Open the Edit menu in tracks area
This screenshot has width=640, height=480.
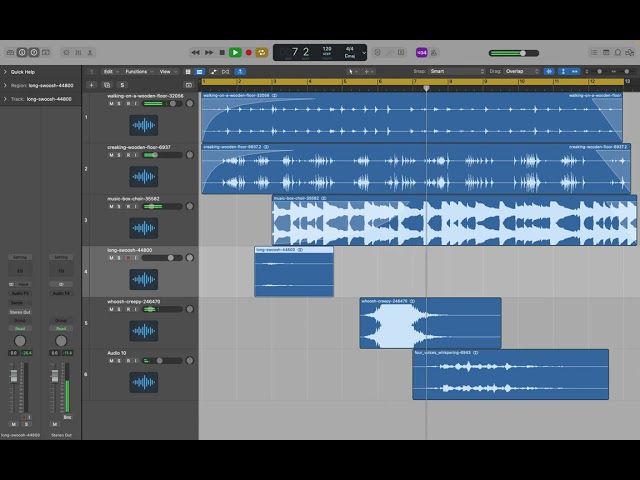pyautogui.click(x=111, y=72)
